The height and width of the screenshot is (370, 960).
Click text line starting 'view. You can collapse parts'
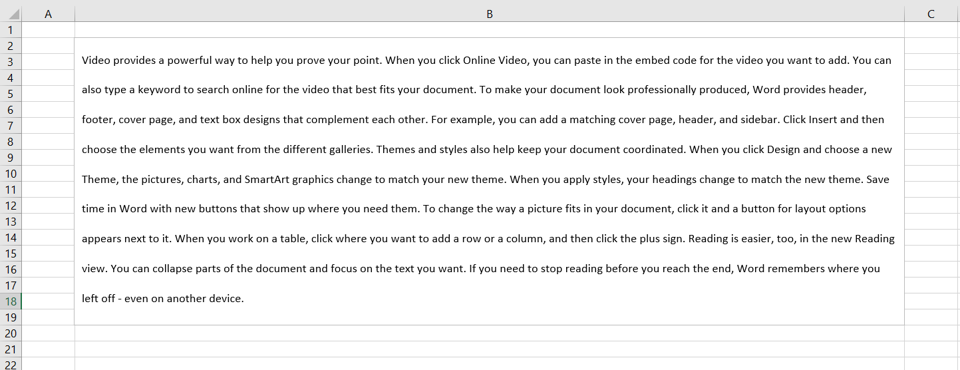pos(481,268)
